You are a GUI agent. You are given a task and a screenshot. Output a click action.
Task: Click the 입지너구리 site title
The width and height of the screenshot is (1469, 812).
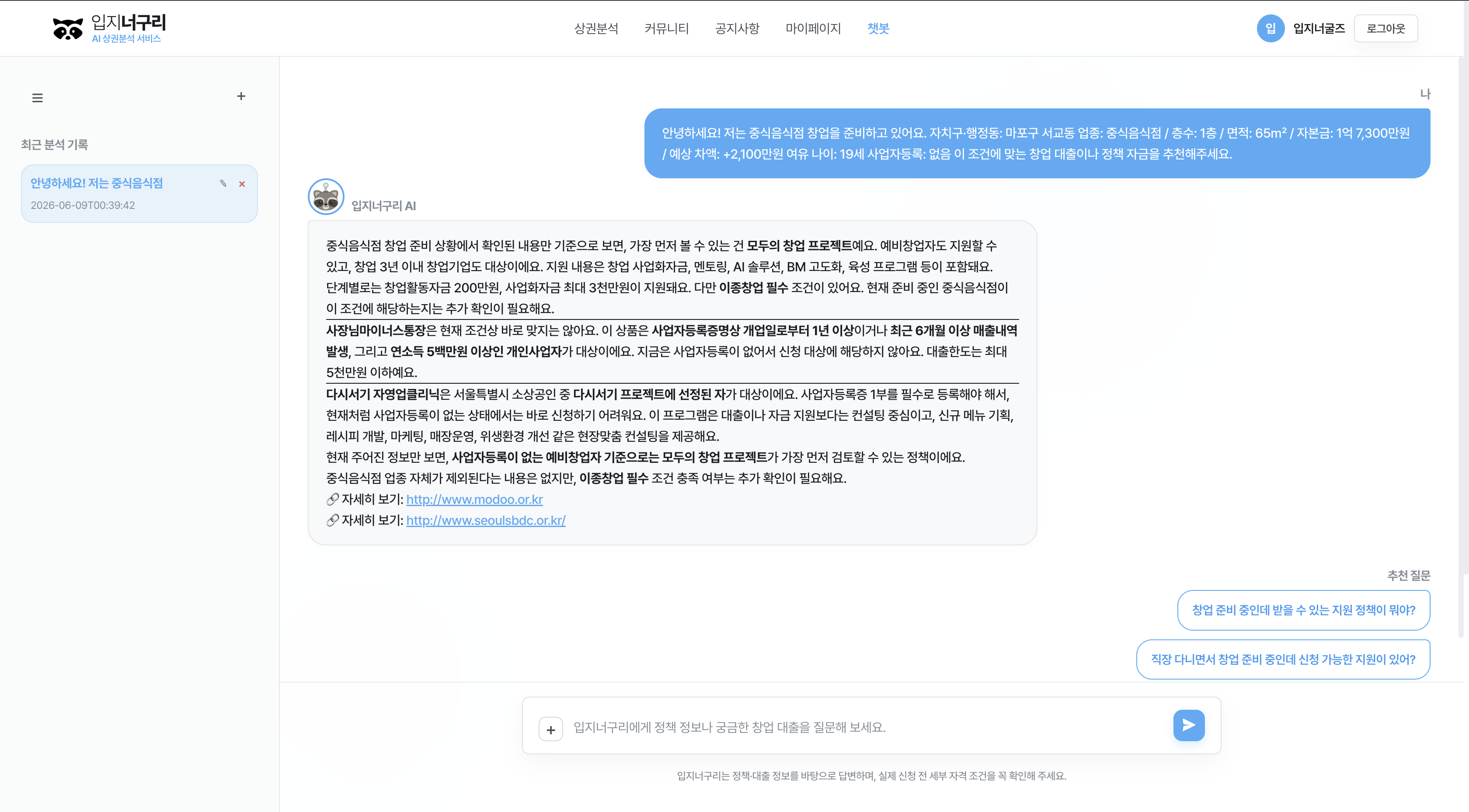128,22
